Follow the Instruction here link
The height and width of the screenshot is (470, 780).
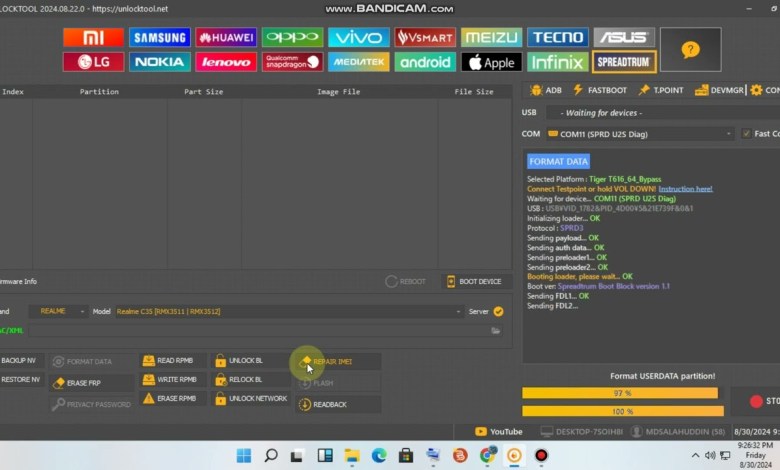point(685,189)
